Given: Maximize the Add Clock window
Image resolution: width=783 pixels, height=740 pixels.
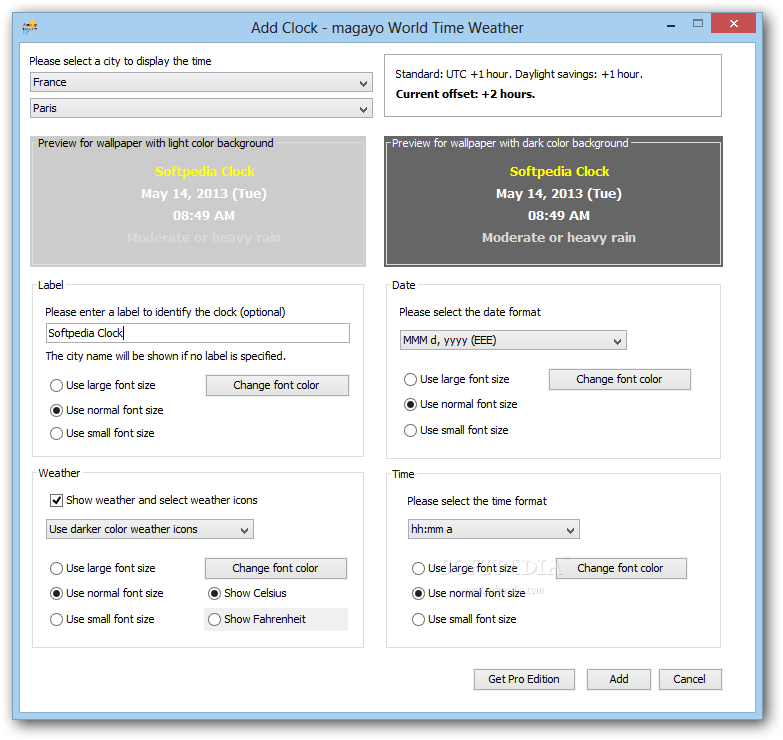Looking at the screenshot, I should coord(698,23).
